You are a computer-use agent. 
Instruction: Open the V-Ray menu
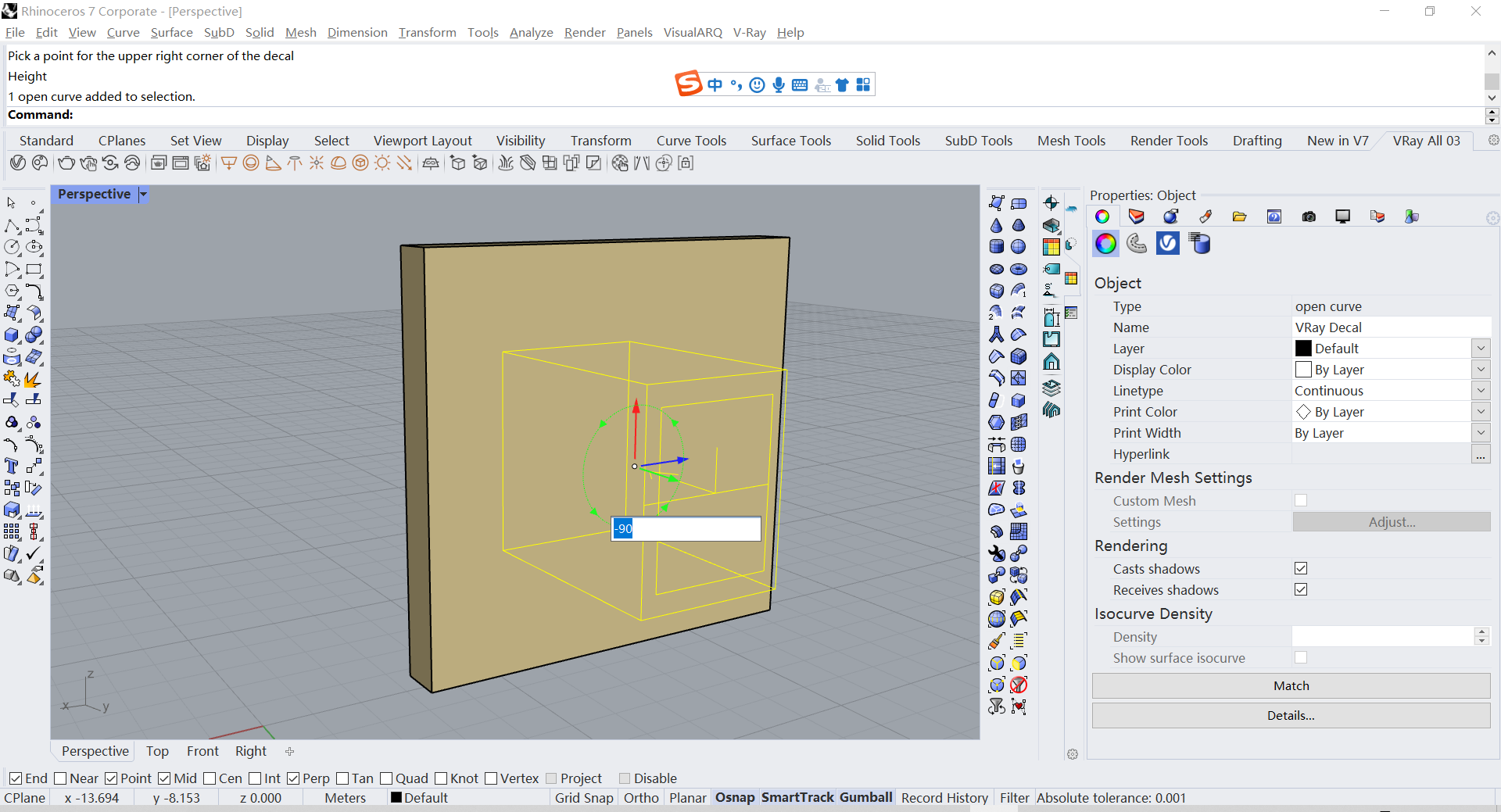(749, 33)
